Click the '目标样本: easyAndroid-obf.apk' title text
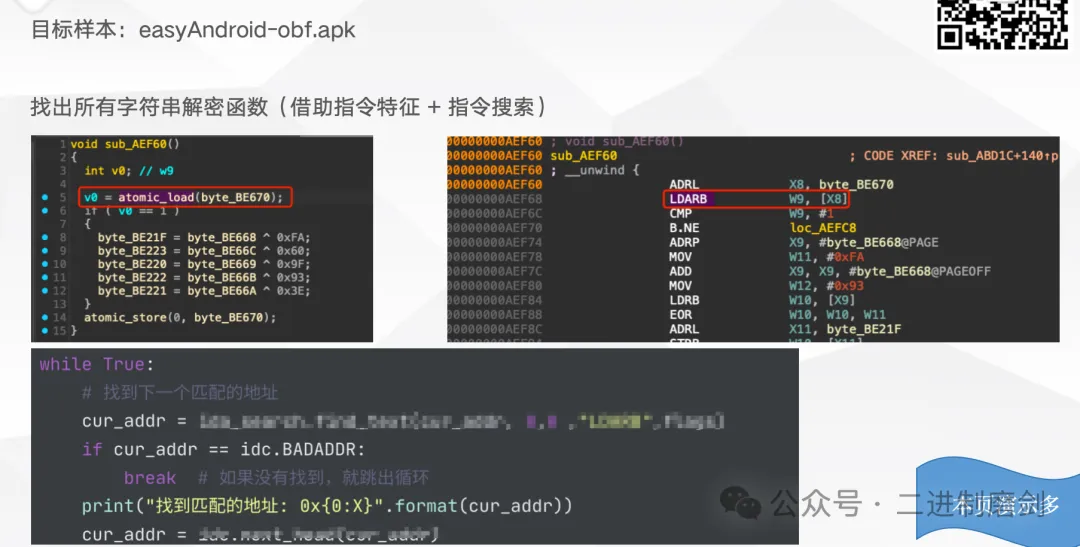The image size is (1080, 547). point(193,30)
